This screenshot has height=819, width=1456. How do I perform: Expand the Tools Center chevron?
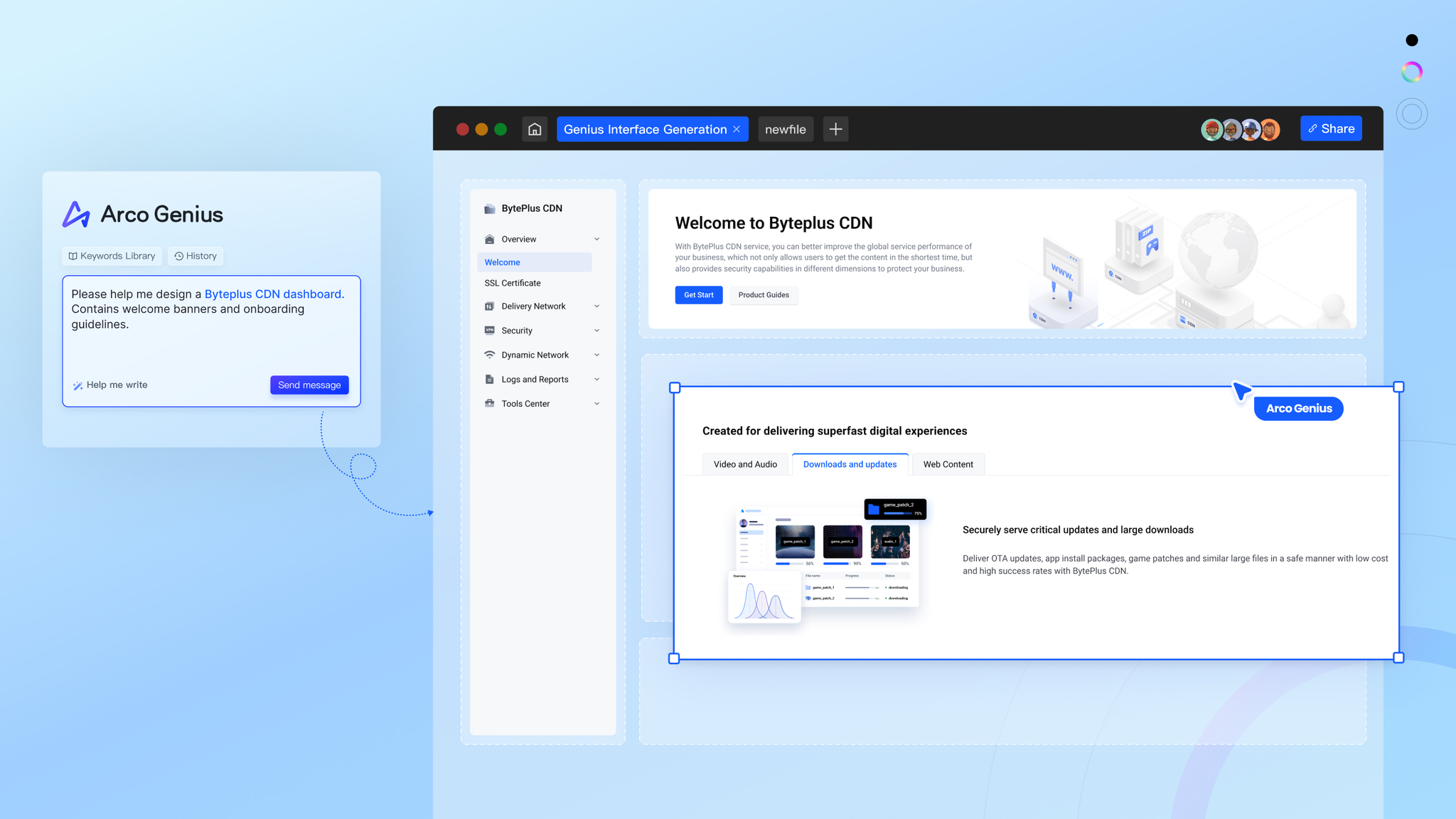tap(596, 404)
